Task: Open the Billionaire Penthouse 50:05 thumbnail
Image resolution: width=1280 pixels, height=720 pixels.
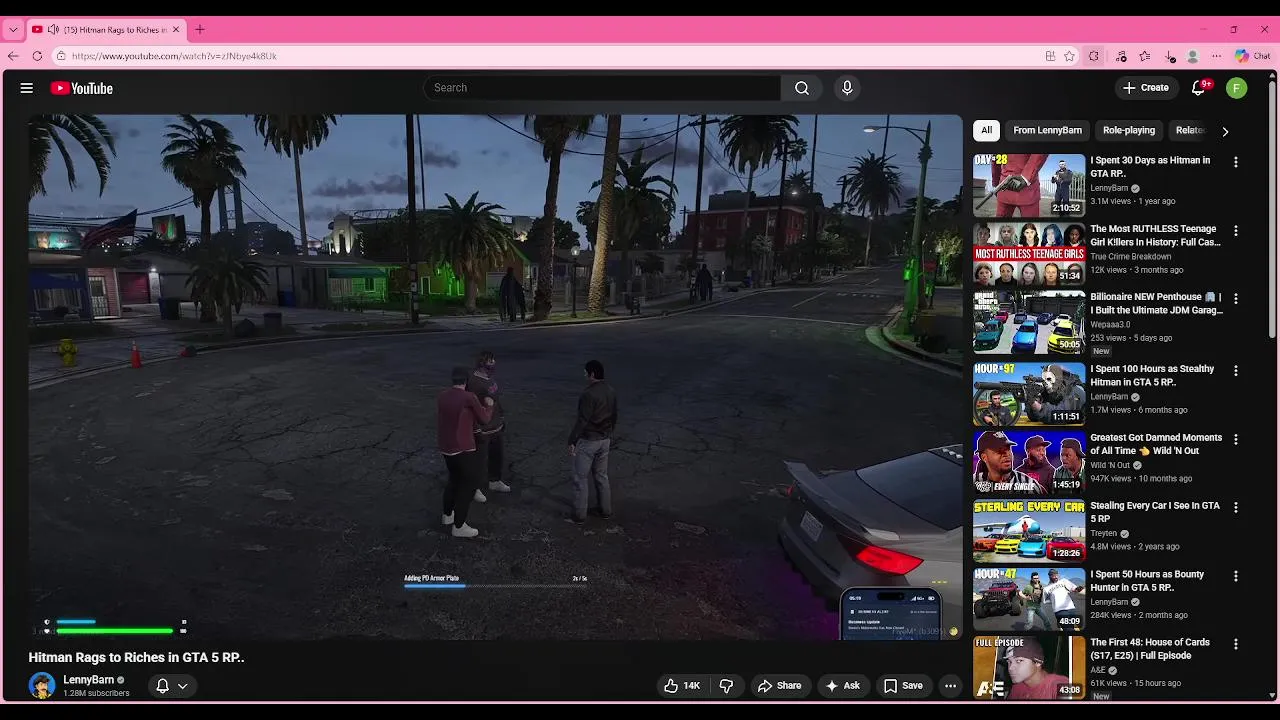Action: click(x=1029, y=322)
